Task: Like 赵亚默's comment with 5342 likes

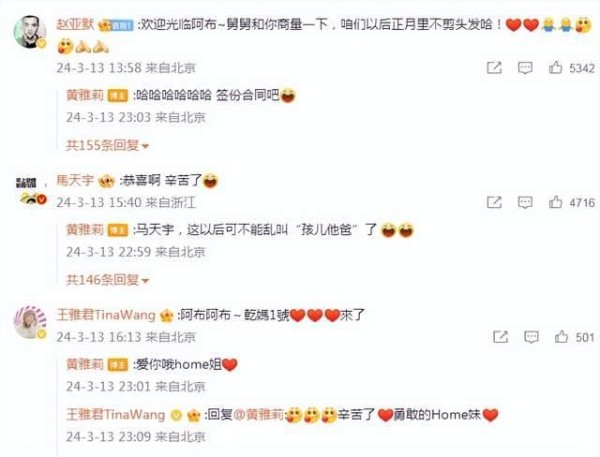Action: coord(555,68)
